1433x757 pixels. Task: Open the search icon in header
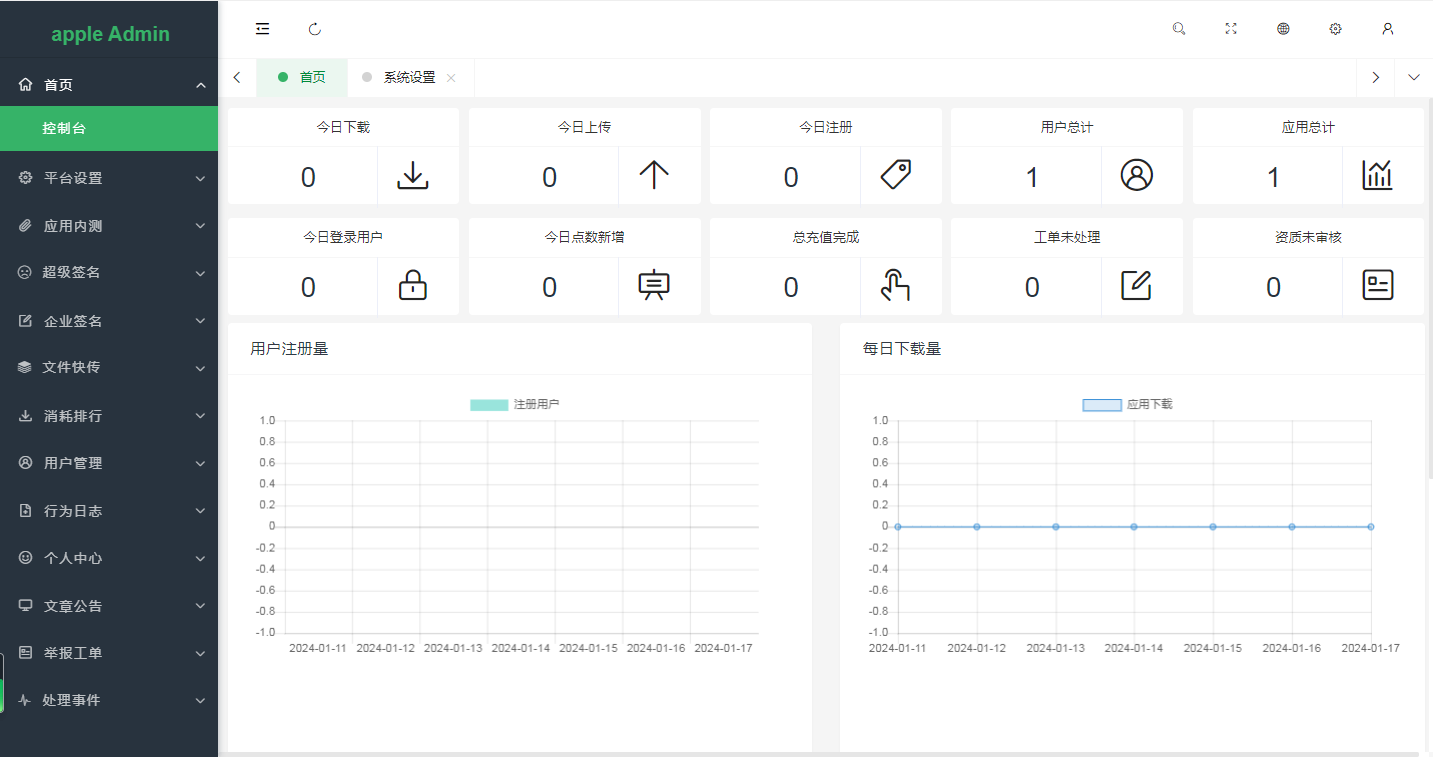1179,29
